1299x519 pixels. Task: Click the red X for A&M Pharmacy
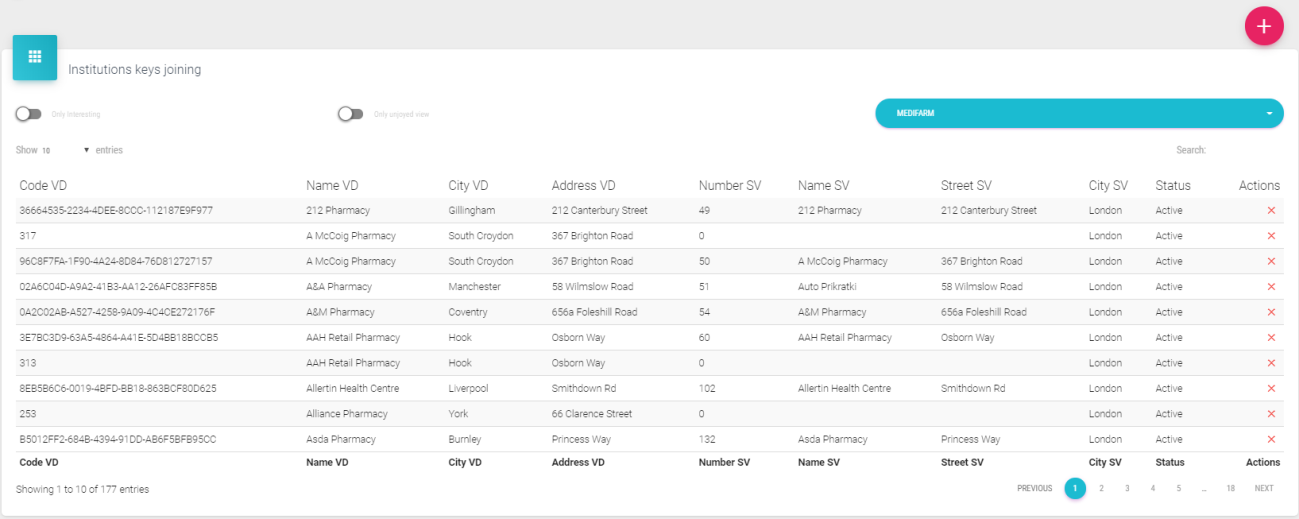click(x=1271, y=312)
